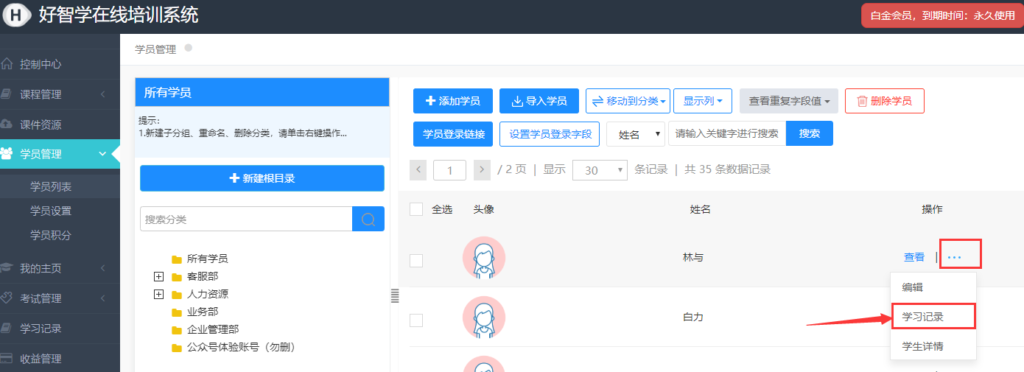The image size is (1024, 372).
Task: Click the 删除学员 button
Action: click(x=885, y=101)
